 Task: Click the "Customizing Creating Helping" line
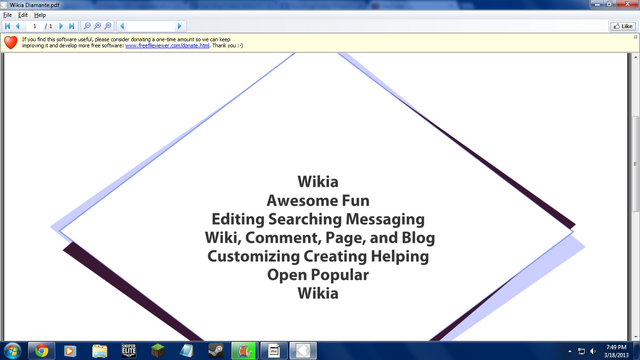(318, 257)
